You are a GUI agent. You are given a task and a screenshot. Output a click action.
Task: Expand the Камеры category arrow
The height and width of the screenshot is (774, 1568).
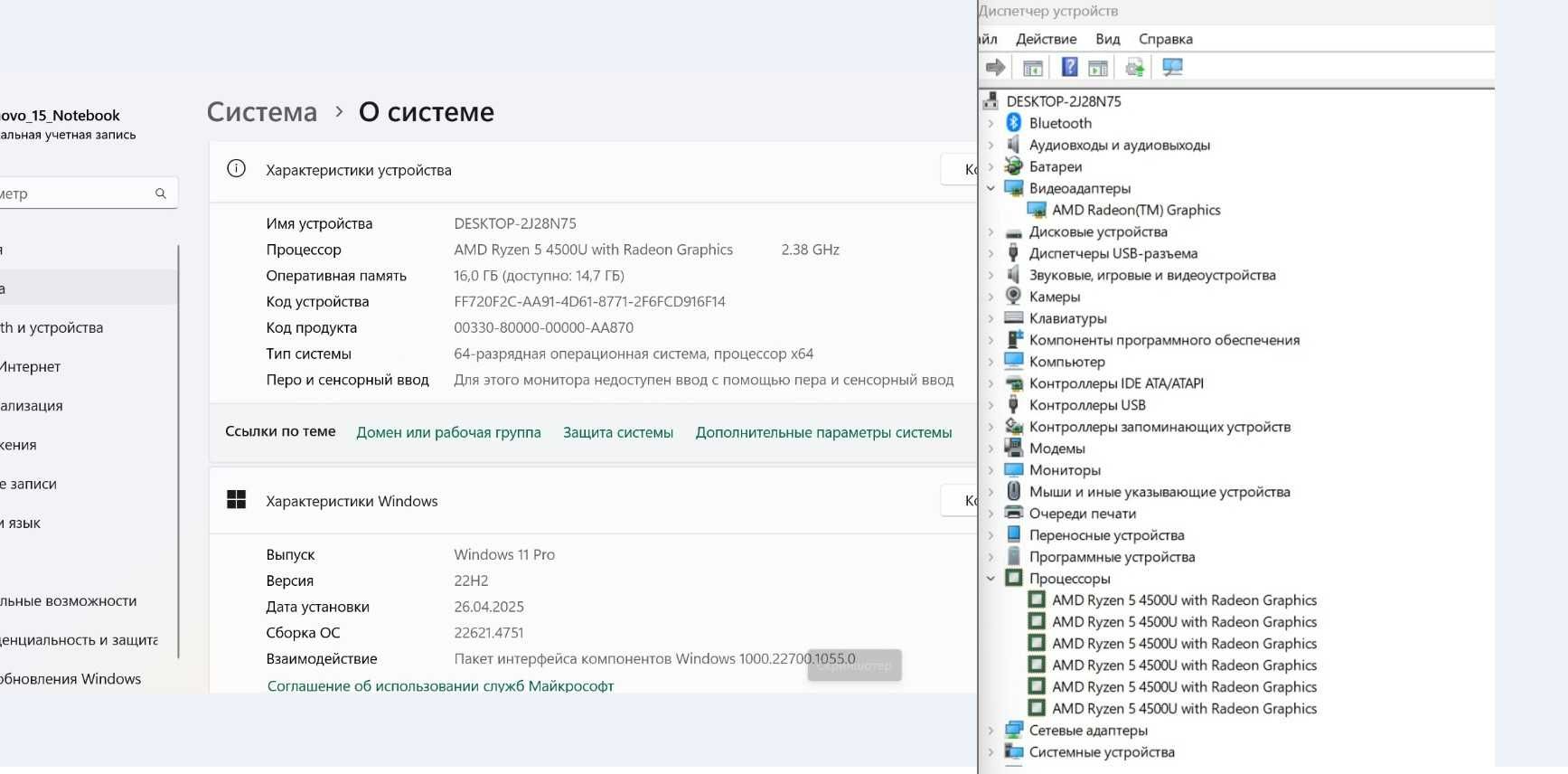pyautogui.click(x=991, y=297)
